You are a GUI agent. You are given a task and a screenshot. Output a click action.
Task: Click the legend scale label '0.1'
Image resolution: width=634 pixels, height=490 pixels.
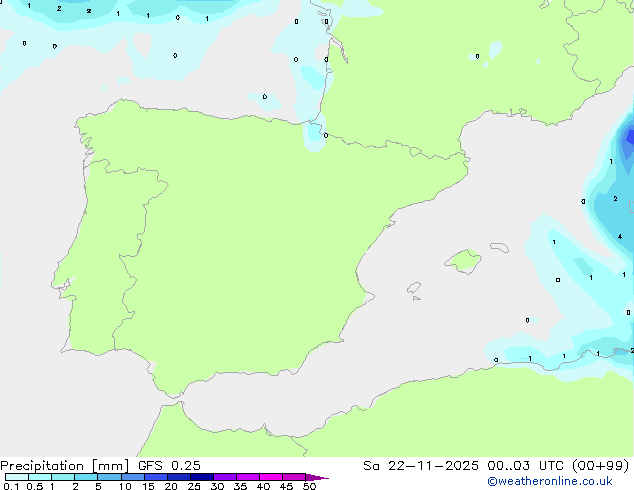point(11,486)
